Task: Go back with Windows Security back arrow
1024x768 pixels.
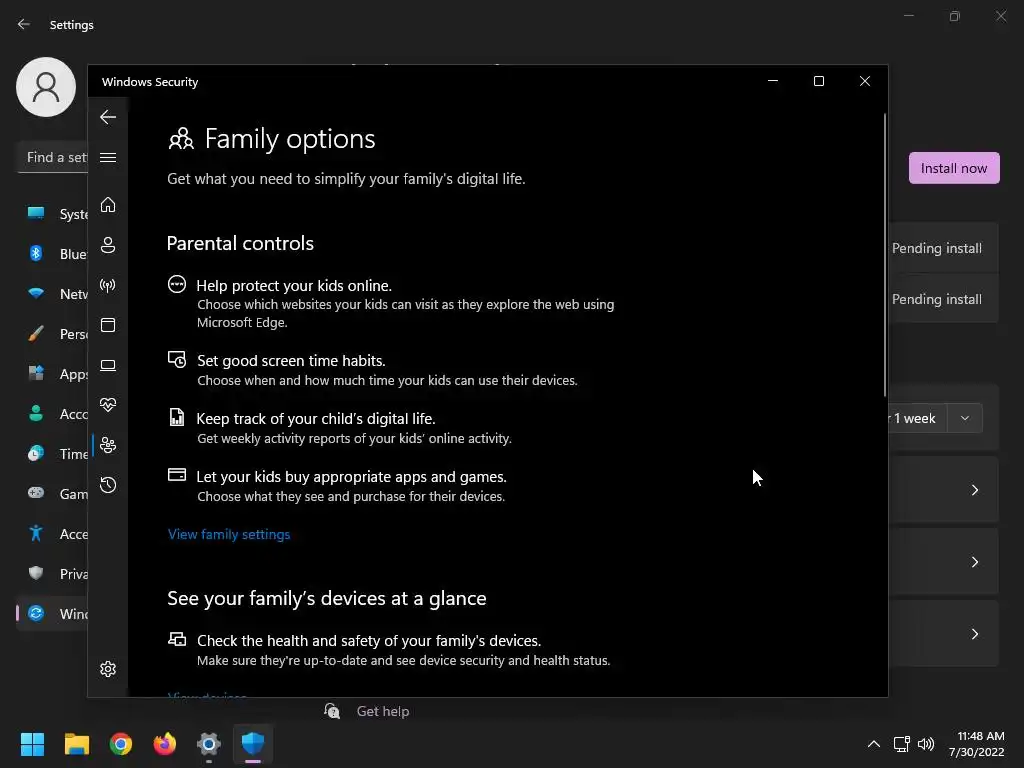Action: tap(108, 117)
